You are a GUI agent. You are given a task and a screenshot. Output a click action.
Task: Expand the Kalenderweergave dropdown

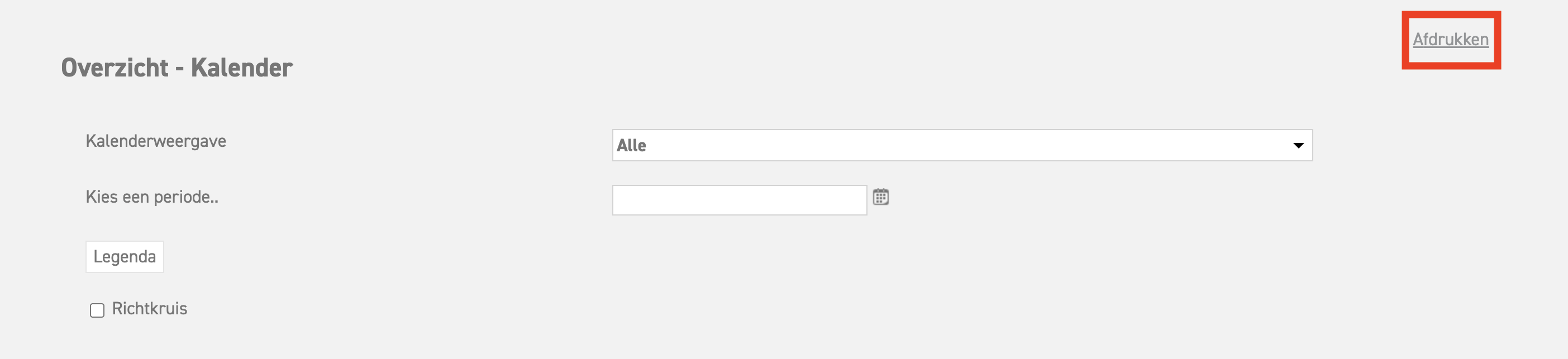(x=962, y=145)
